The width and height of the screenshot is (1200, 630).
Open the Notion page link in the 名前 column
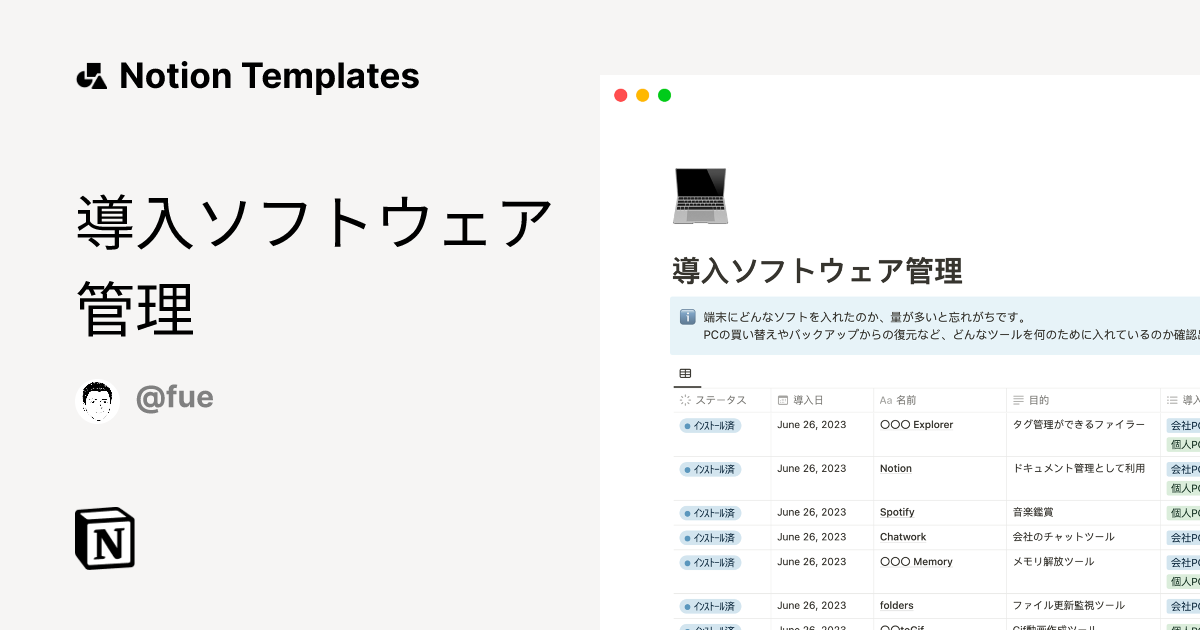(895, 468)
